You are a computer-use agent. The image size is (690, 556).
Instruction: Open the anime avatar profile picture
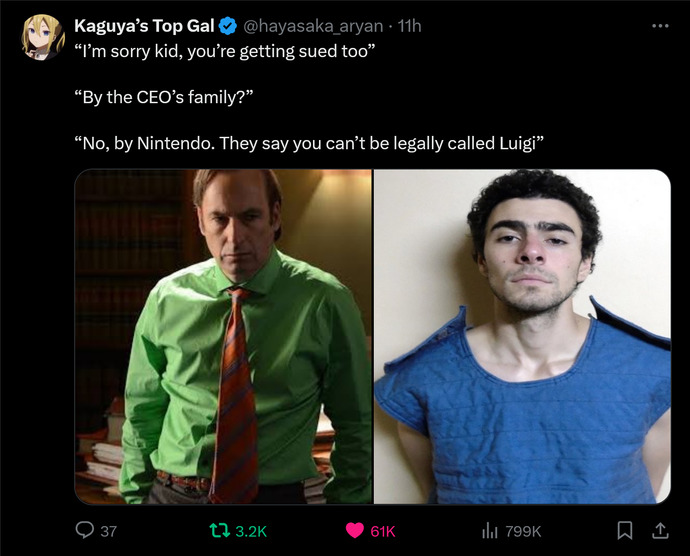click(x=43, y=37)
